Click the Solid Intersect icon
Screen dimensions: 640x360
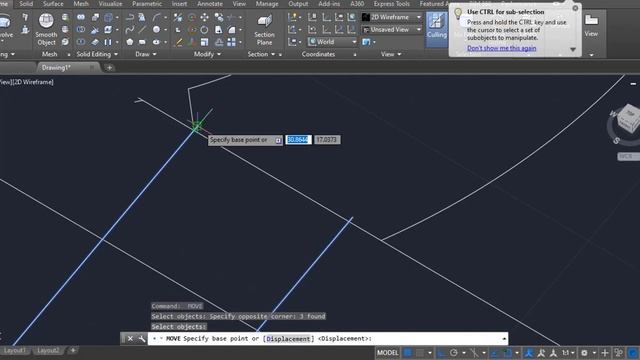[81, 42]
